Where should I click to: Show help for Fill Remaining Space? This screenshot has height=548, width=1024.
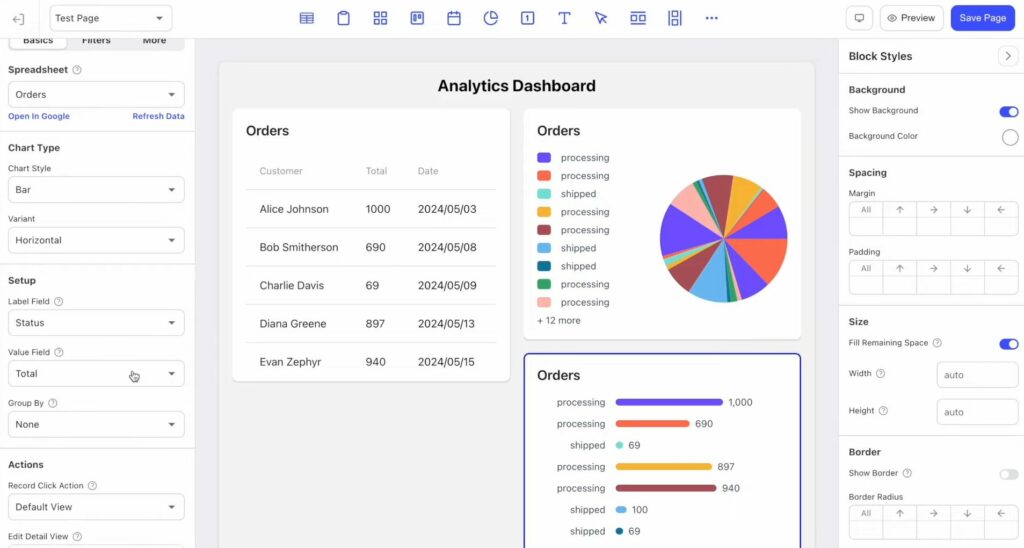click(x=937, y=343)
